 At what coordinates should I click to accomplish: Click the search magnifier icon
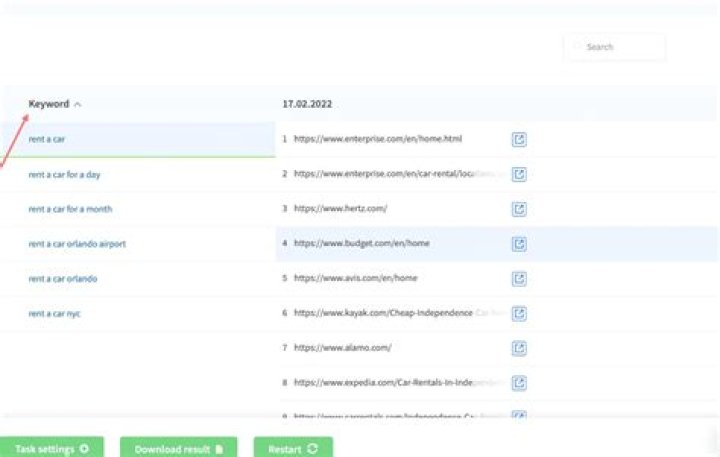tap(577, 46)
